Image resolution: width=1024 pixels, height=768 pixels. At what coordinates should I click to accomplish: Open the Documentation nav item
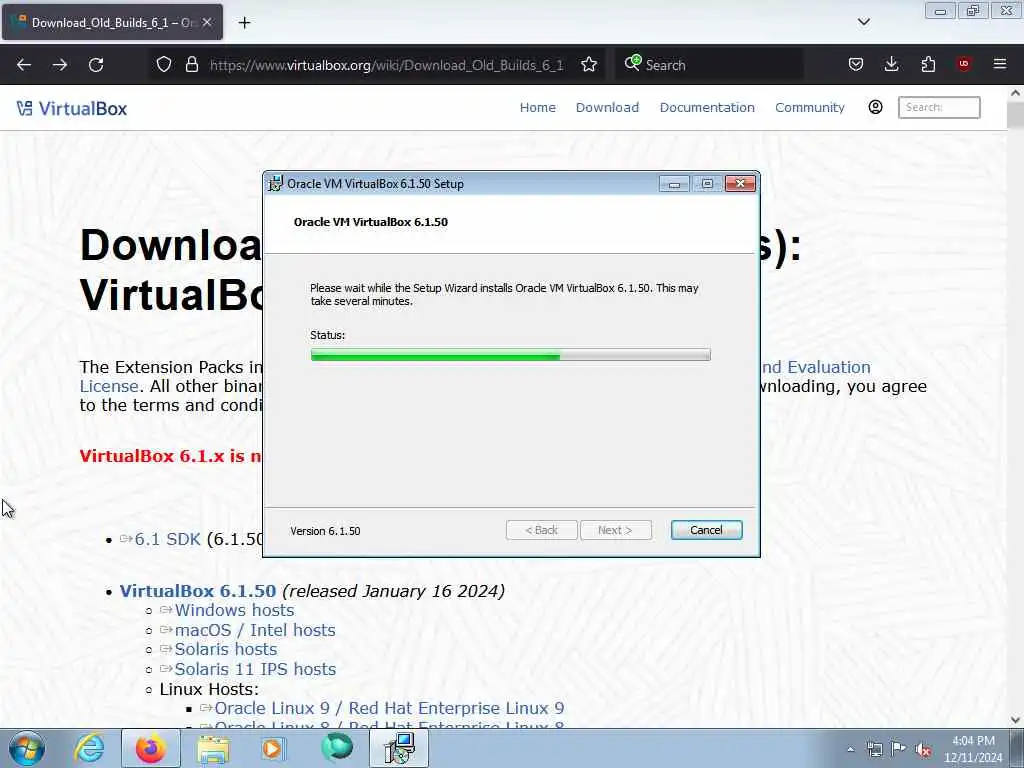(707, 107)
